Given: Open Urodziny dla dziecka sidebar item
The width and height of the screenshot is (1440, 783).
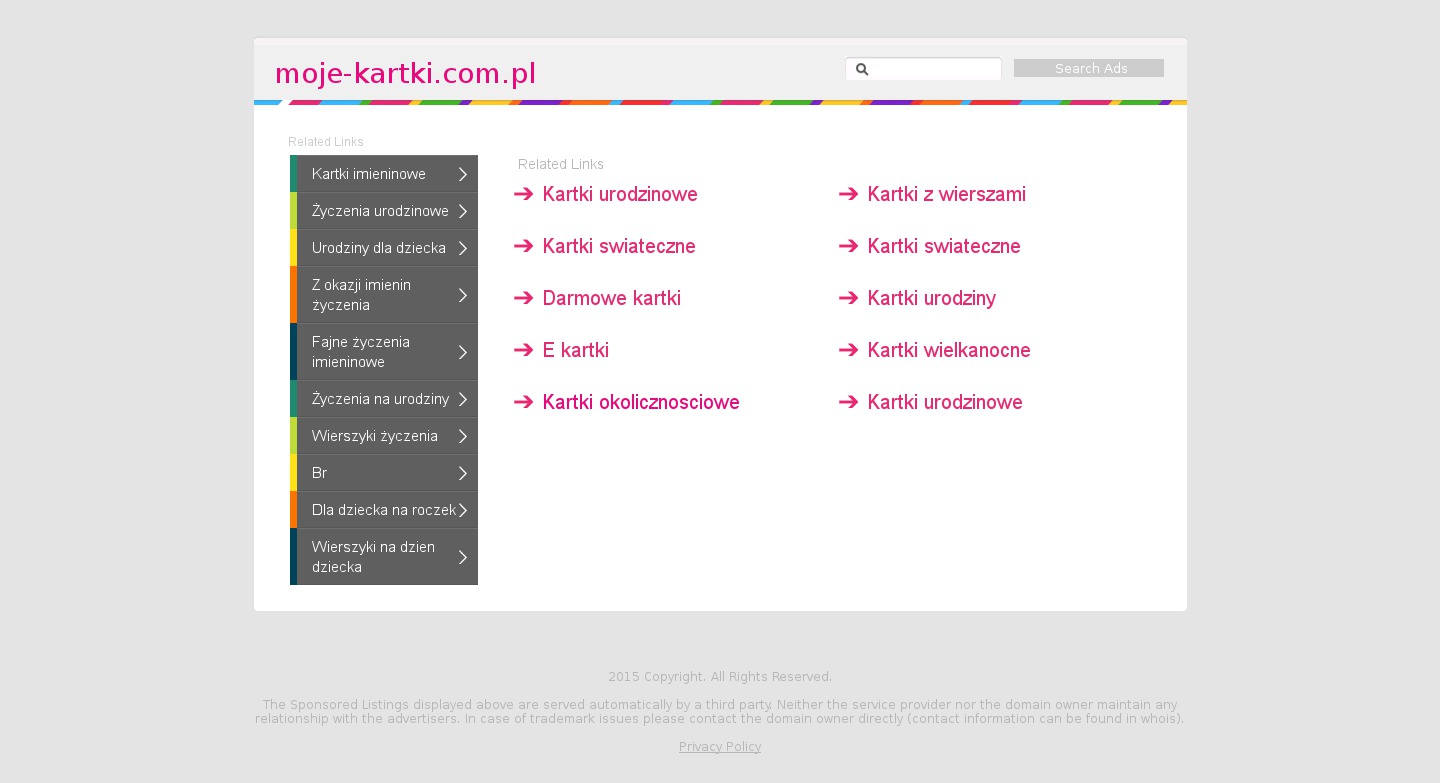Looking at the screenshot, I should pos(378,248).
